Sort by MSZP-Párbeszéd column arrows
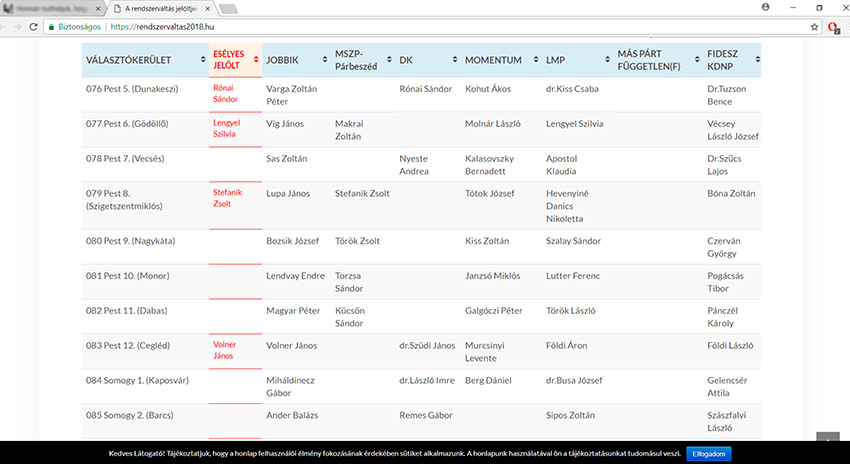Image resolution: width=850 pixels, height=464 pixels. click(389, 60)
